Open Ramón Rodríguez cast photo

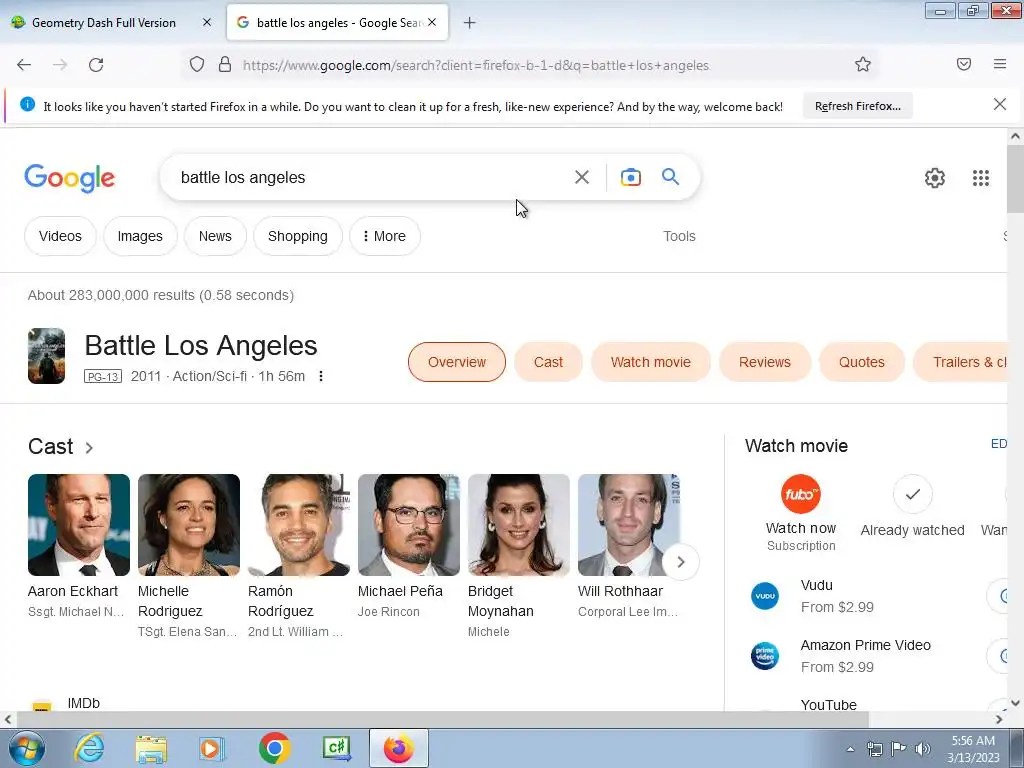[x=299, y=525]
